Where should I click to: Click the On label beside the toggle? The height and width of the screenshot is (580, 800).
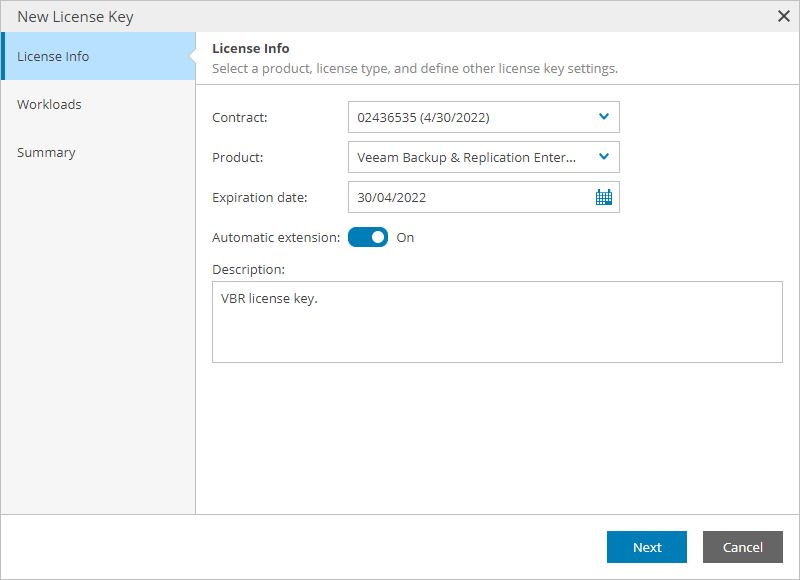405,238
